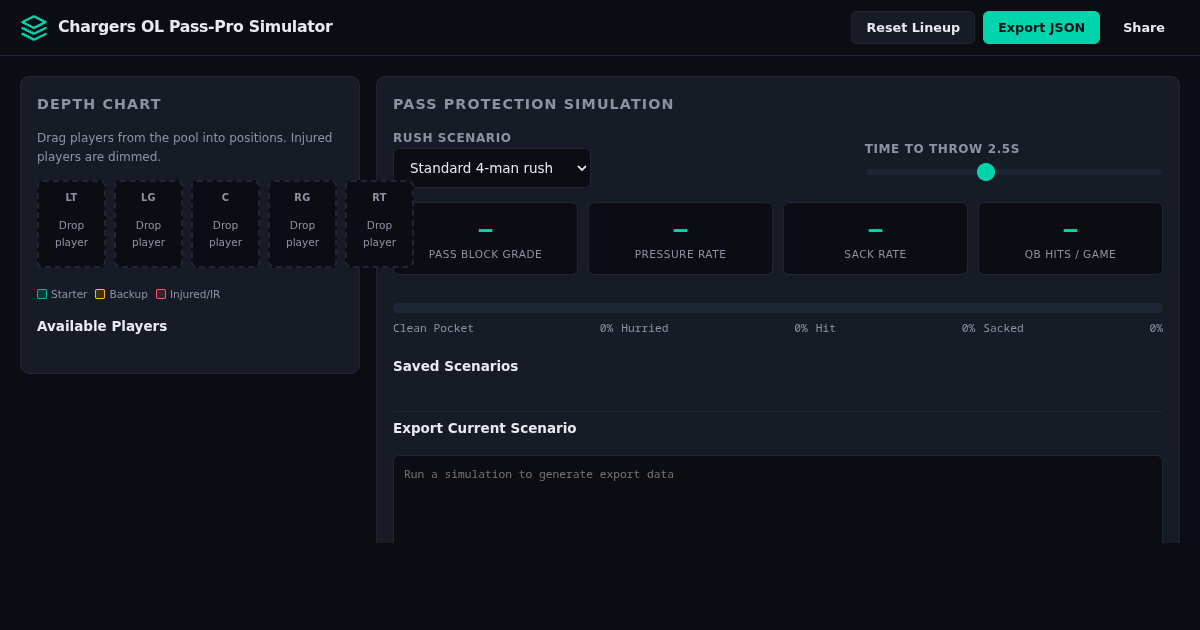Select the RG drop slot
This screenshot has height=630, width=1200.
pos(302,224)
